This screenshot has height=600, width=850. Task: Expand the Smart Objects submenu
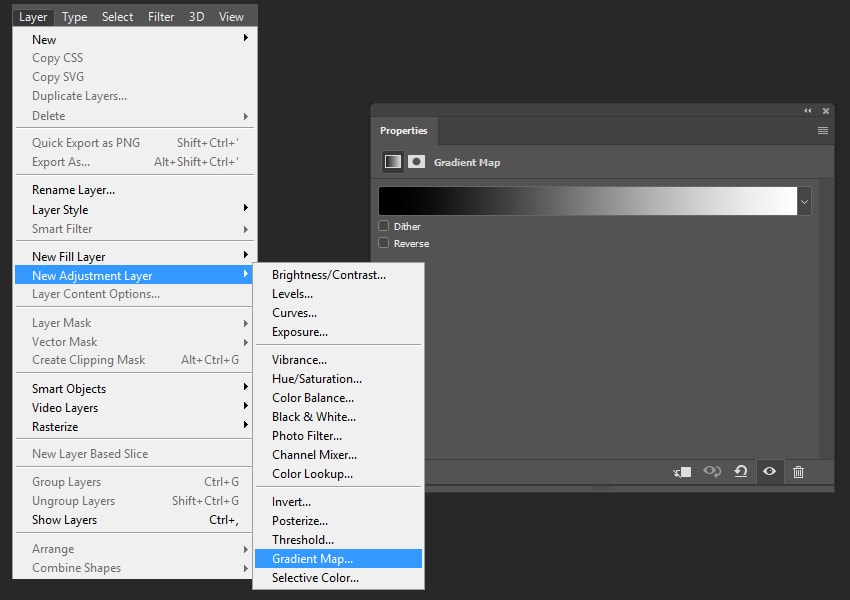point(68,388)
